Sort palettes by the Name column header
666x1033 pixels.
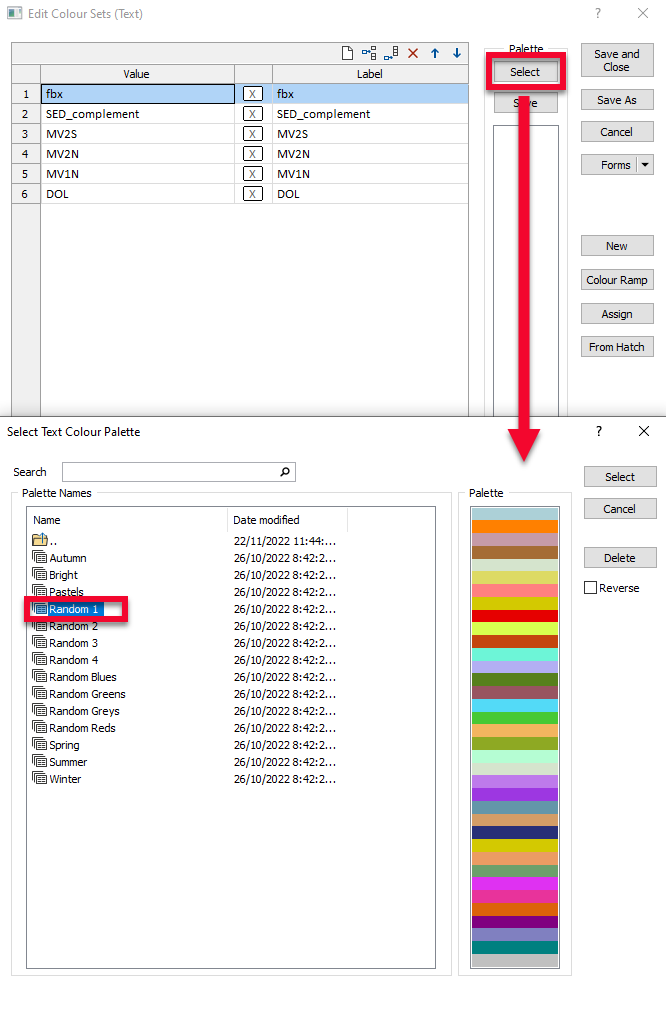(127, 520)
